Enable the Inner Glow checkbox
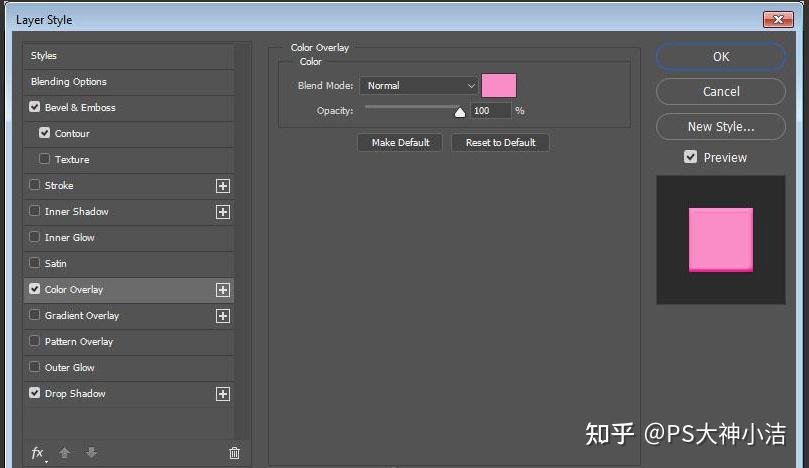 pyautogui.click(x=35, y=237)
